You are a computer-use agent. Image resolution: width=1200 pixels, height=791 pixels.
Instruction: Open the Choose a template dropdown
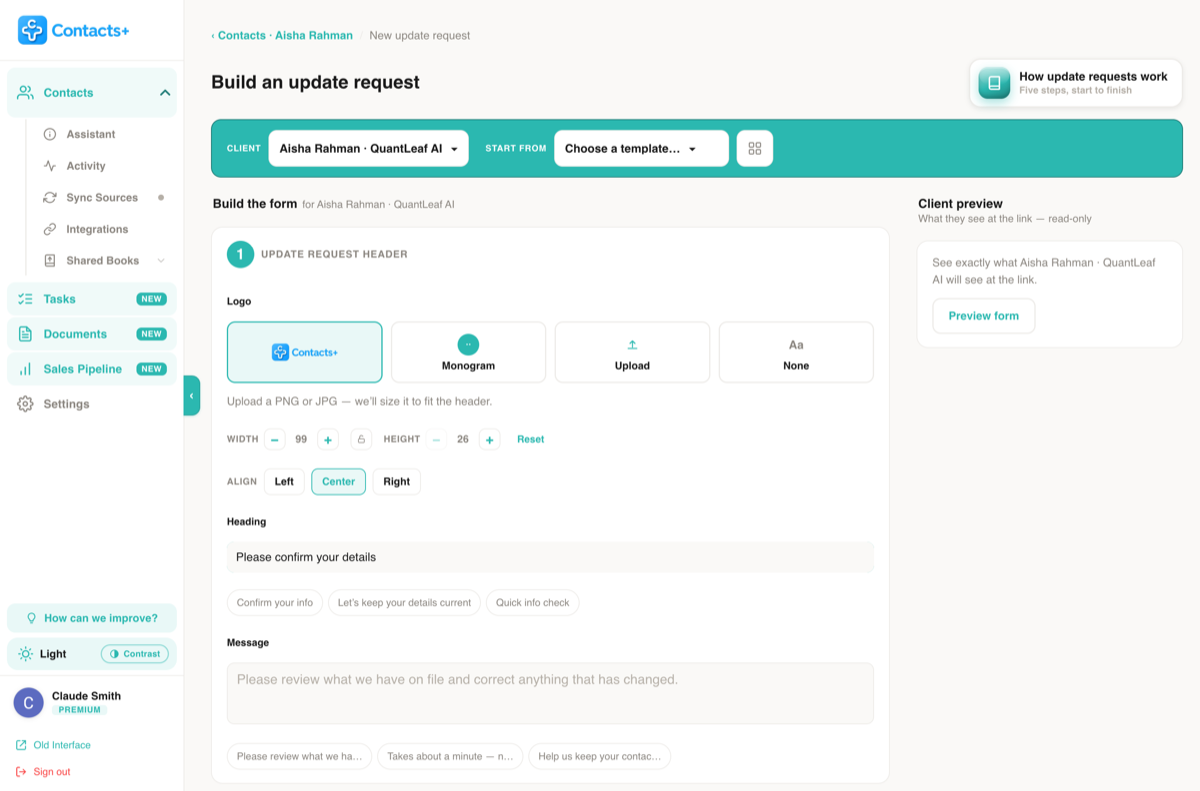coord(641,148)
